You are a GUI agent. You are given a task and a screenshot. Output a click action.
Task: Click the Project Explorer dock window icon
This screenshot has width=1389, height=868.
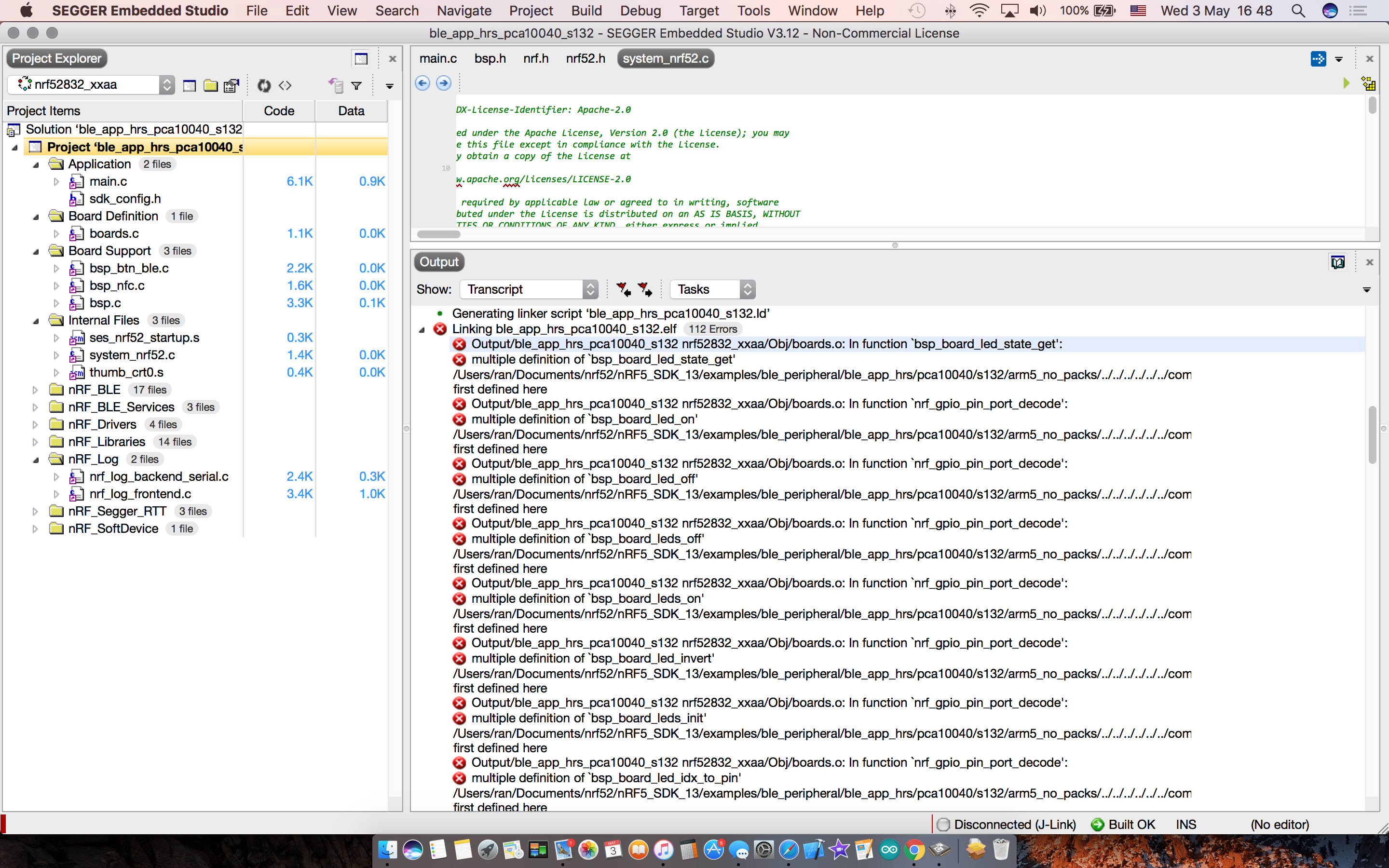pyautogui.click(x=361, y=58)
